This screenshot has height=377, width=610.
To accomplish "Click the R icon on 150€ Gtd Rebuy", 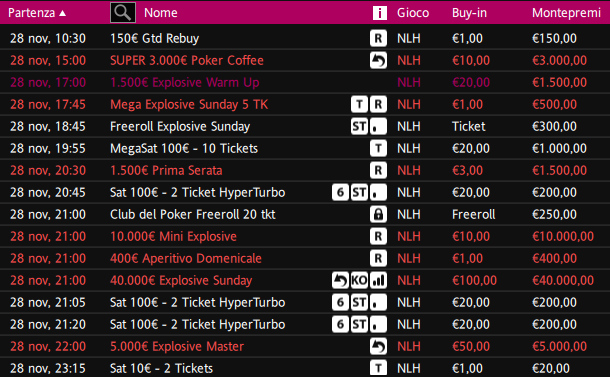I will tap(378, 39).
